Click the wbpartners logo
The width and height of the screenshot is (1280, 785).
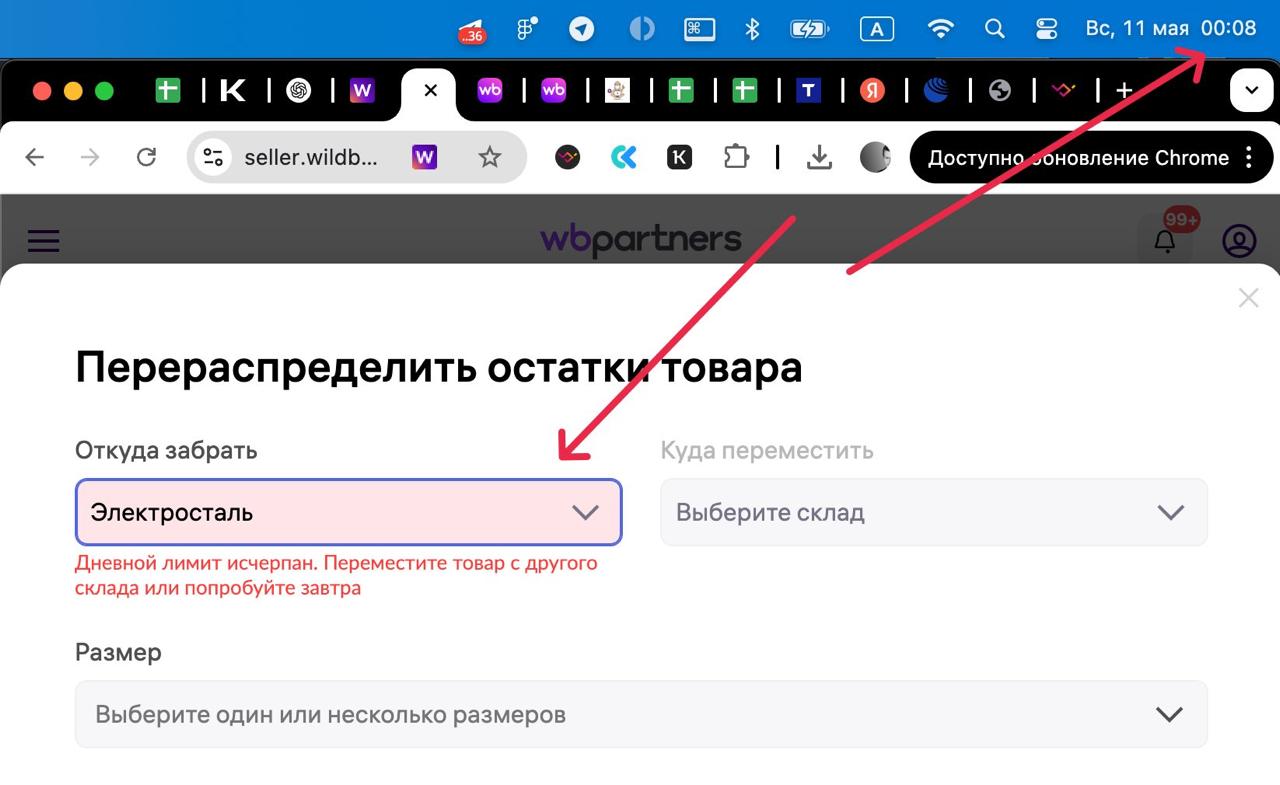click(641, 240)
